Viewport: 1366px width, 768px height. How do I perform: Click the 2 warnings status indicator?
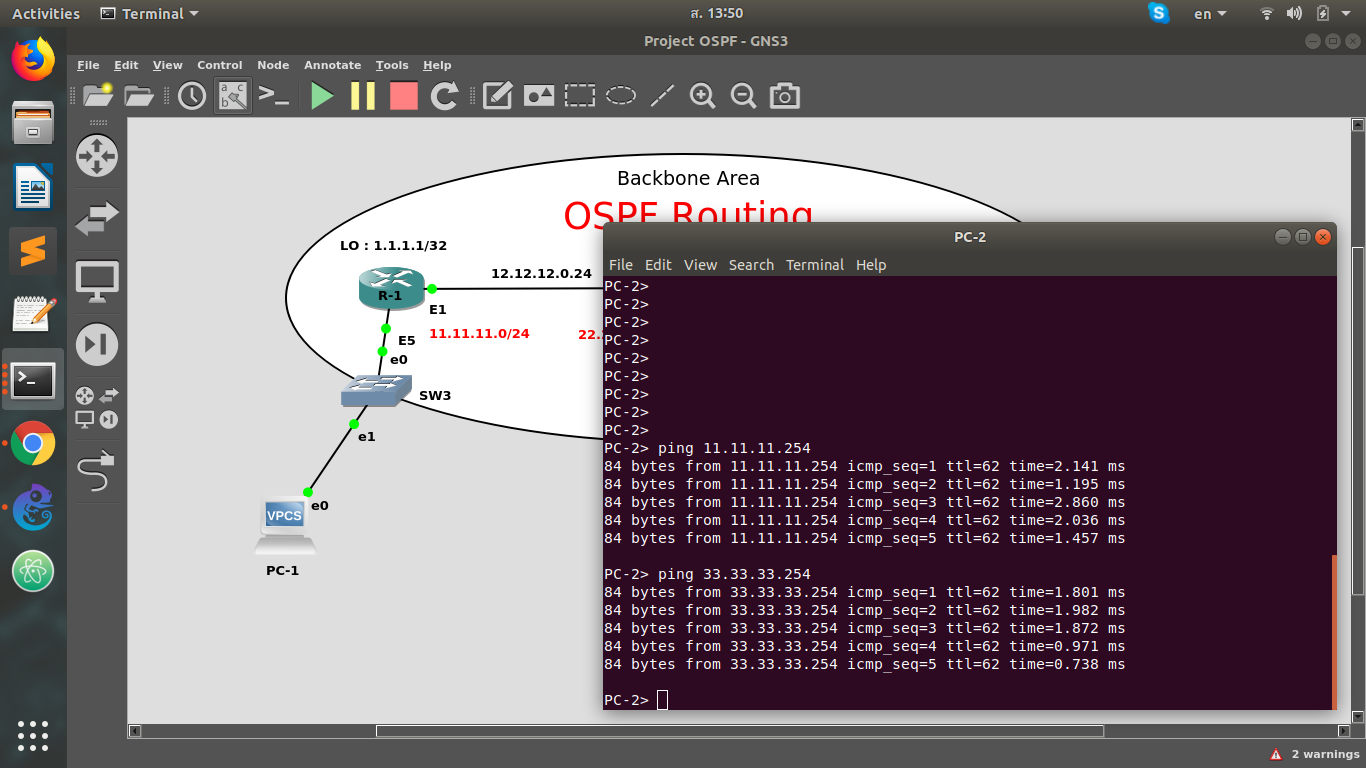pos(1314,754)
